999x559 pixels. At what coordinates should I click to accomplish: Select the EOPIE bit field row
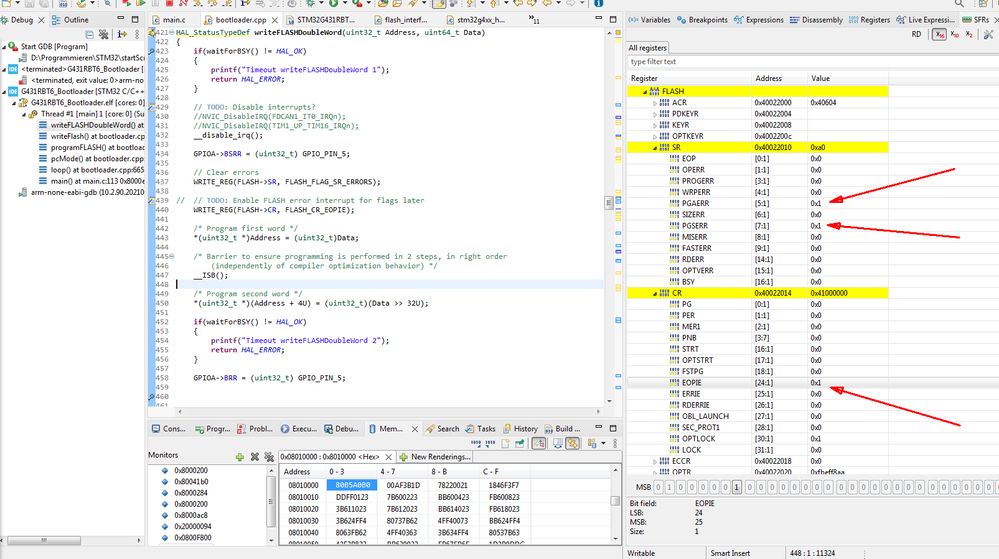pyautogui.click(x=693, y=382)
